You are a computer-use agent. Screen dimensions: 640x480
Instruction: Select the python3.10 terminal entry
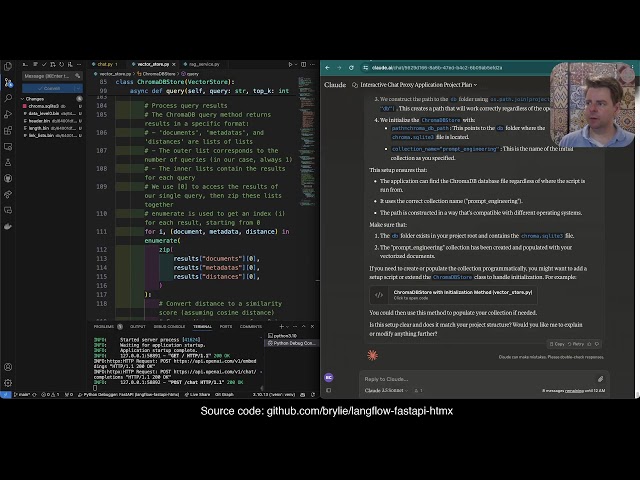[291, 336]
